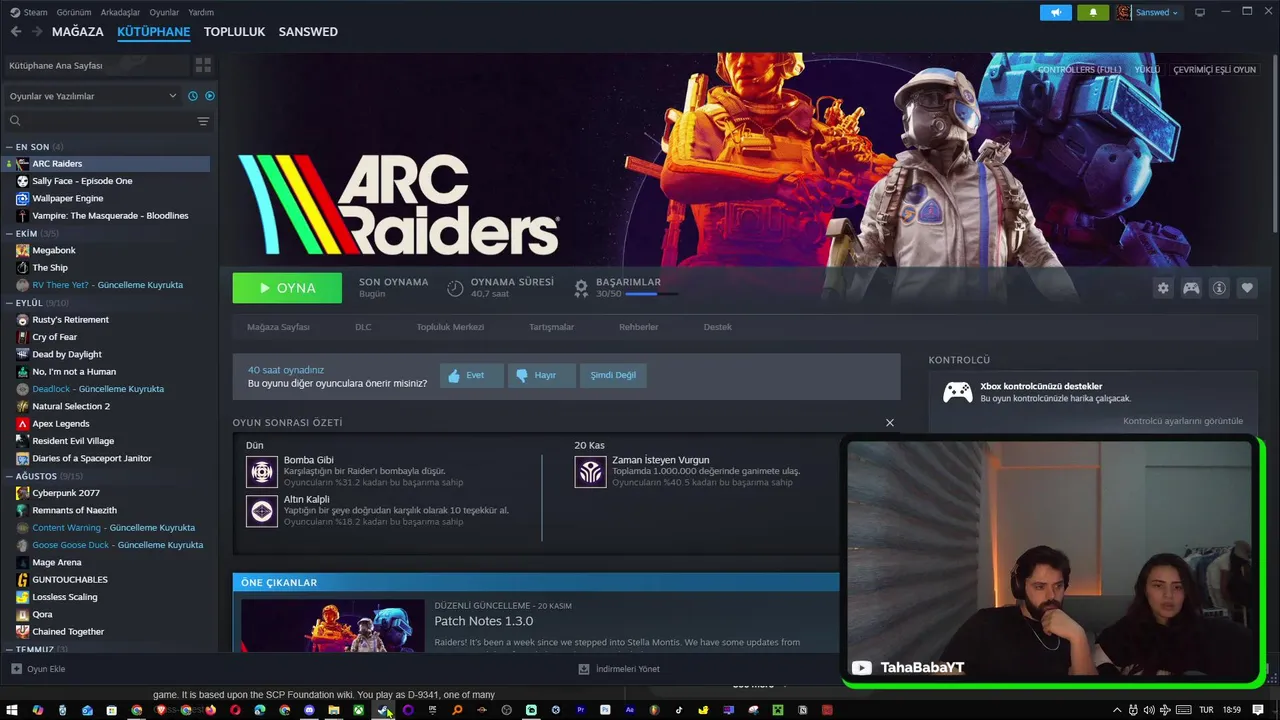The height and width of the screenshot is (720, 1280).
Task: Open the Rehberler link
Action: pos(638,327)
